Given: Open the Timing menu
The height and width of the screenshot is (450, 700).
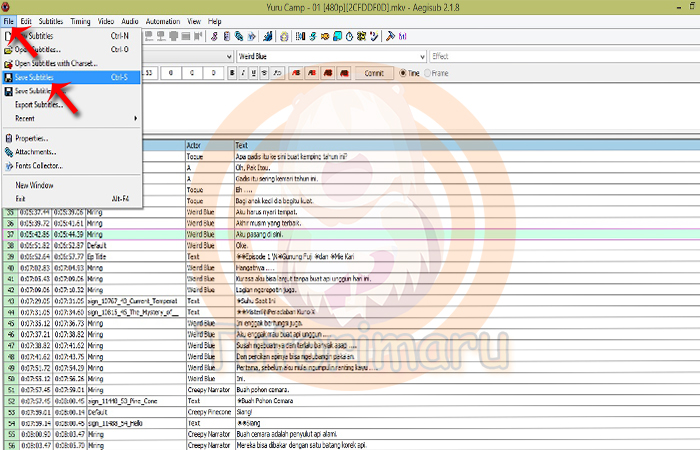Looking at the screenshot, I should point(80,21).
